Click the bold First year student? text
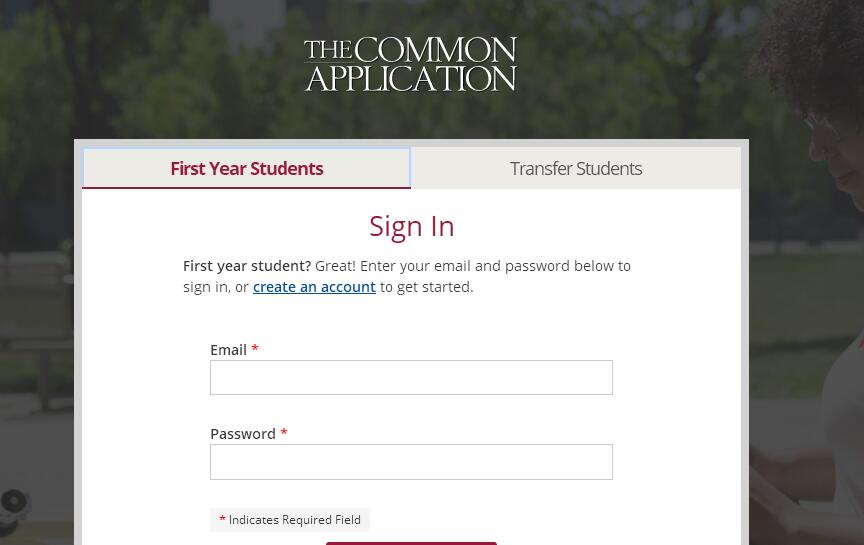 [x=247, y=266]
